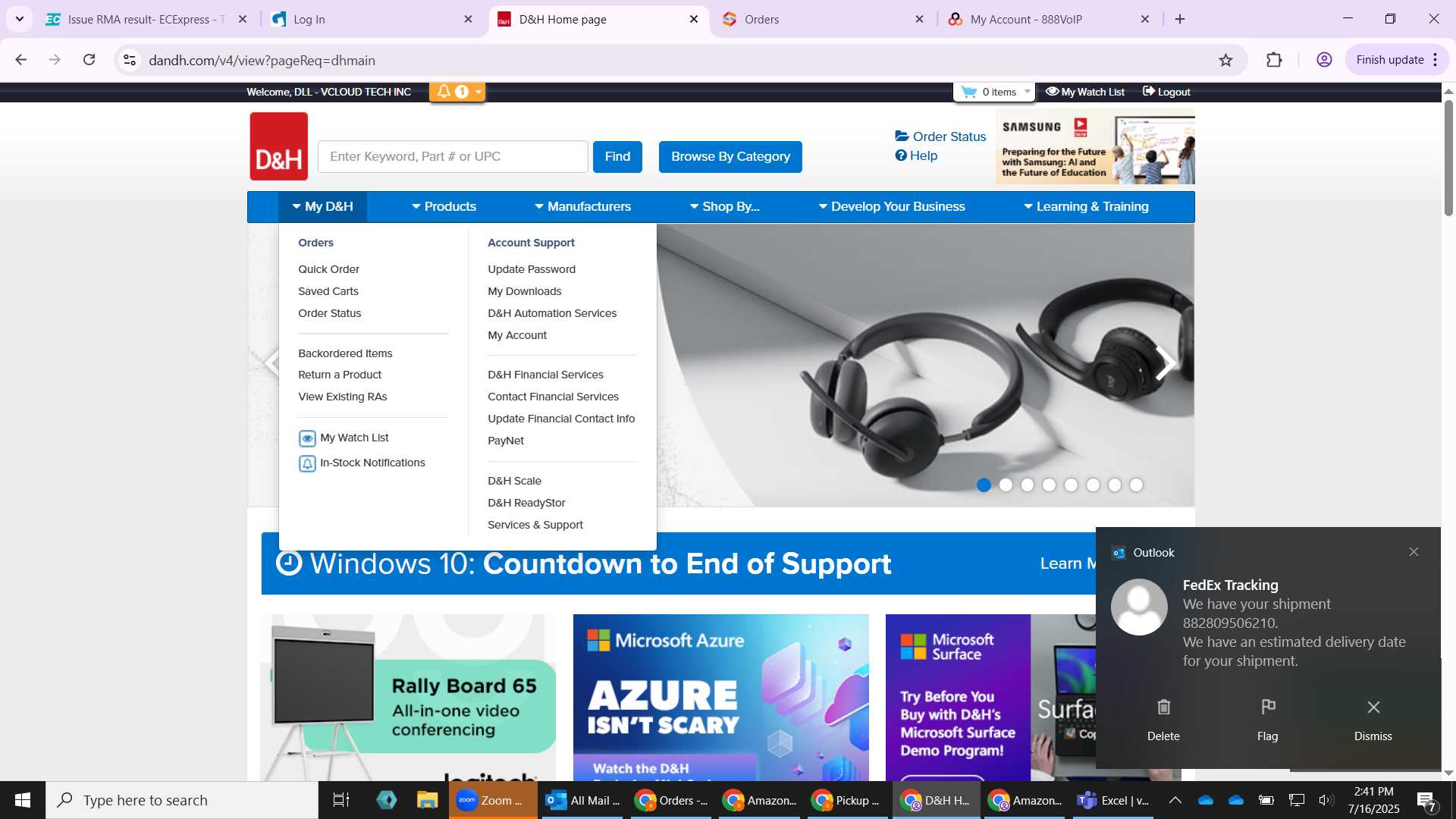Screen dimensions: 1456x819
Task: Select third carousel slide dot
Action: click(1028, 485)
